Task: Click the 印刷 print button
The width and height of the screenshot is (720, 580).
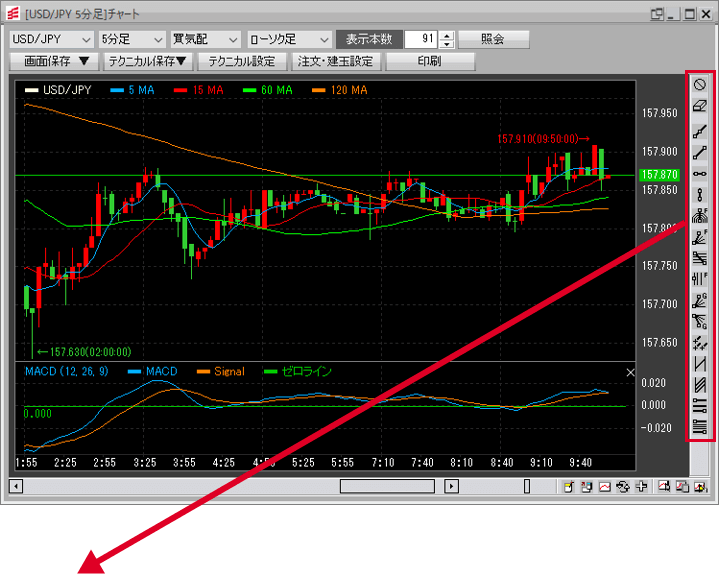Action: (430, 62)
